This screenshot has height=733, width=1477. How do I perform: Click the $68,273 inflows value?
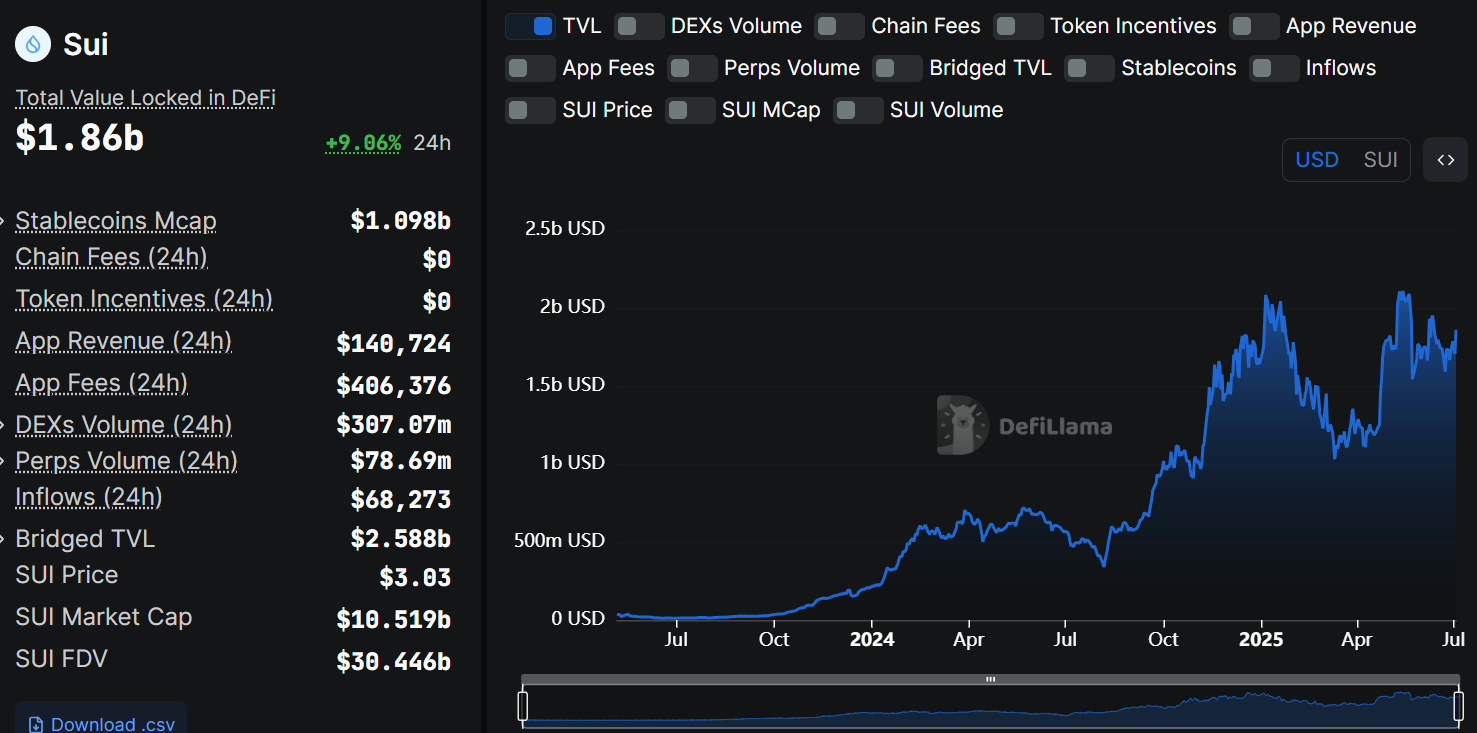pyautogui.click(x=400, y=499)
